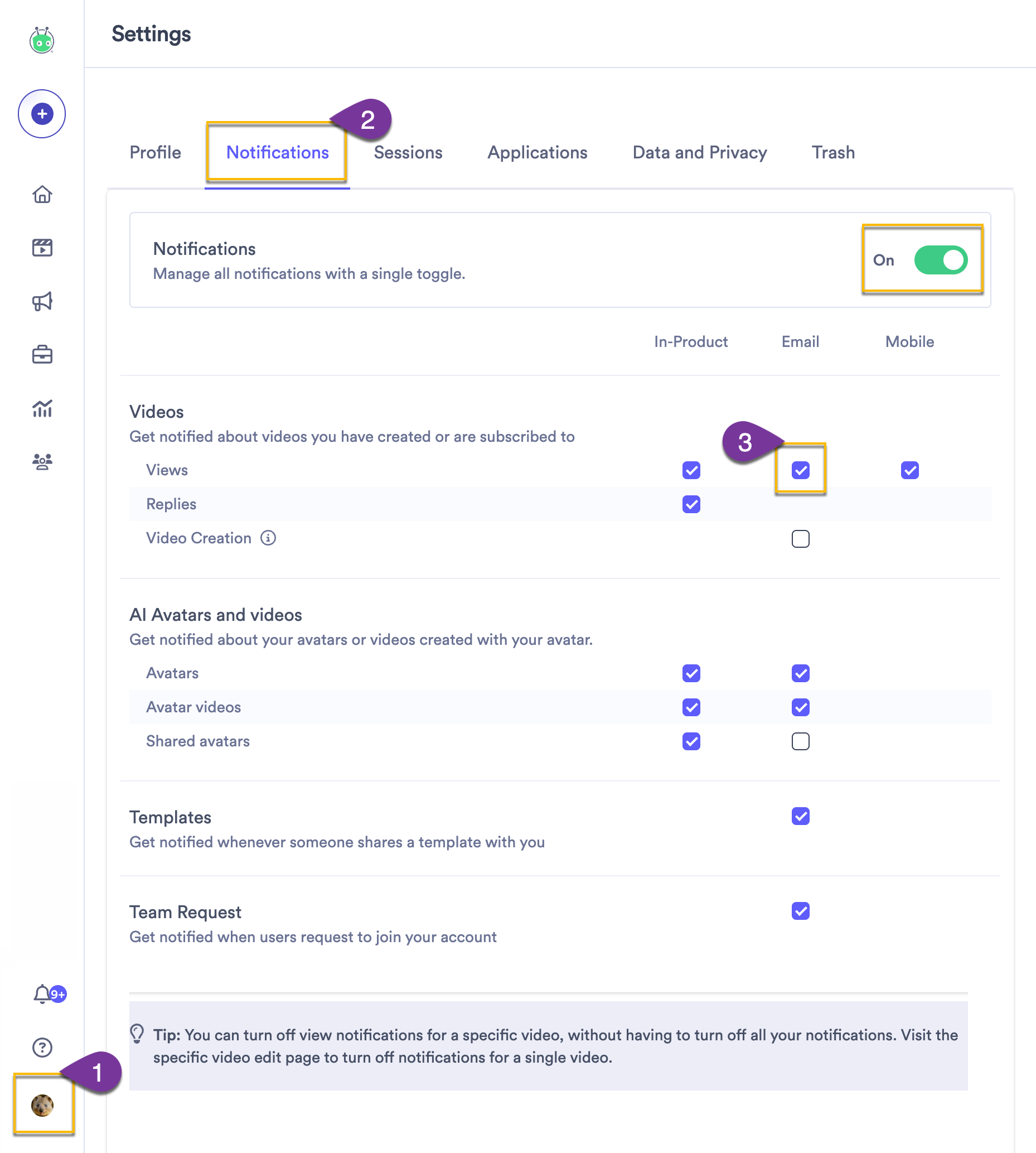Turn off the master Notifications toggle

click(942, 260)
